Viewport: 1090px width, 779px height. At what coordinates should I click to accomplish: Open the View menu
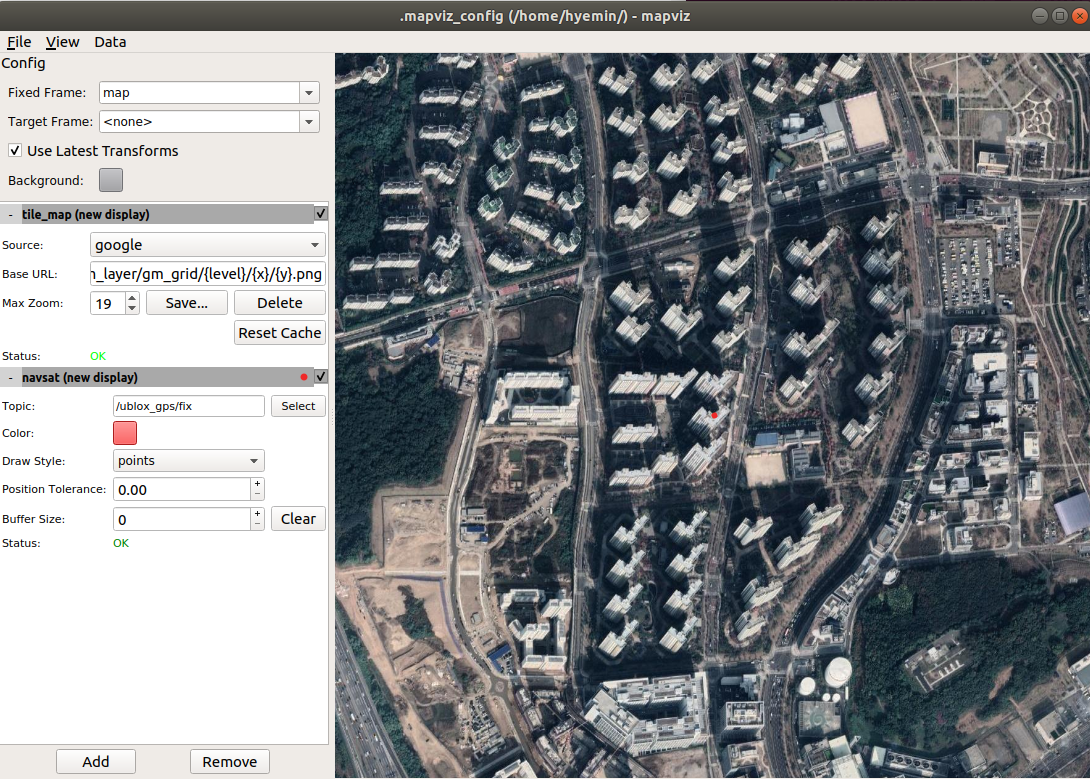point(63,42)
